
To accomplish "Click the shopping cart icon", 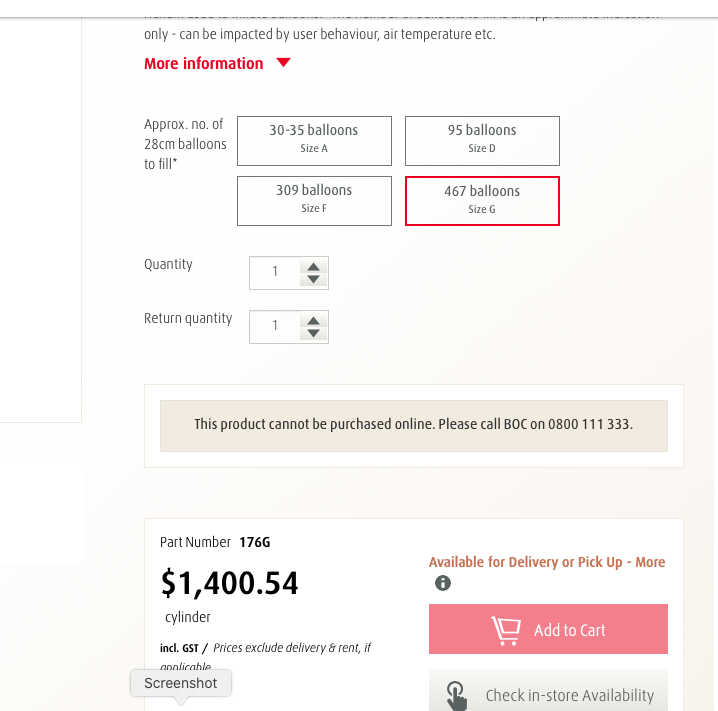I will click(506, 630).
